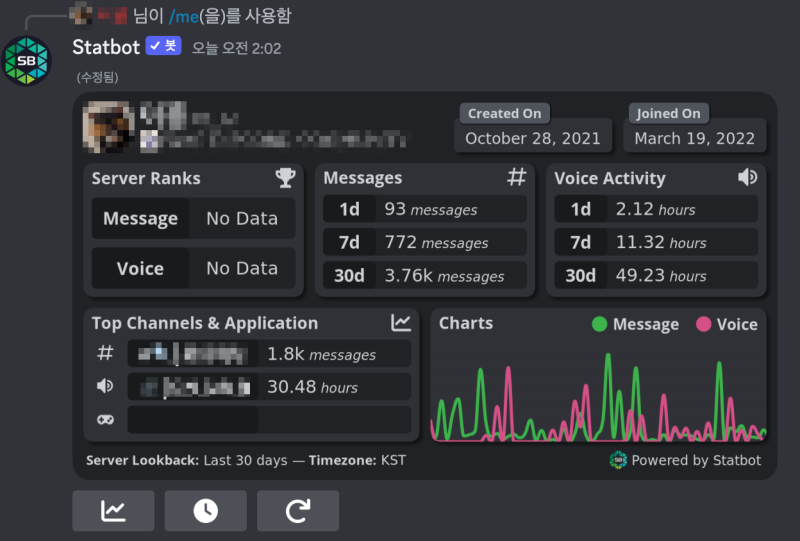Viewport: 800px width, 541px height.
Task: Open the chart view button below embed
Action: (x=113, y=511)
